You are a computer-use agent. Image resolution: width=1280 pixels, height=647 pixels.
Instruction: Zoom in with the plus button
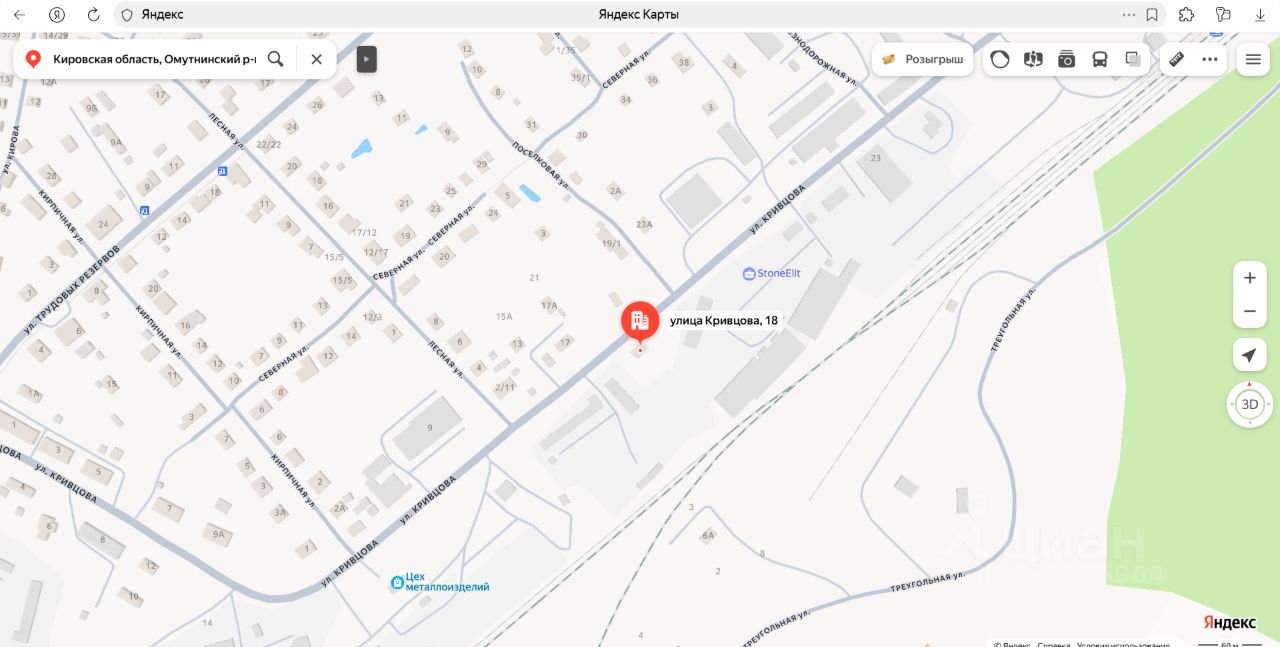point(1249,278)
